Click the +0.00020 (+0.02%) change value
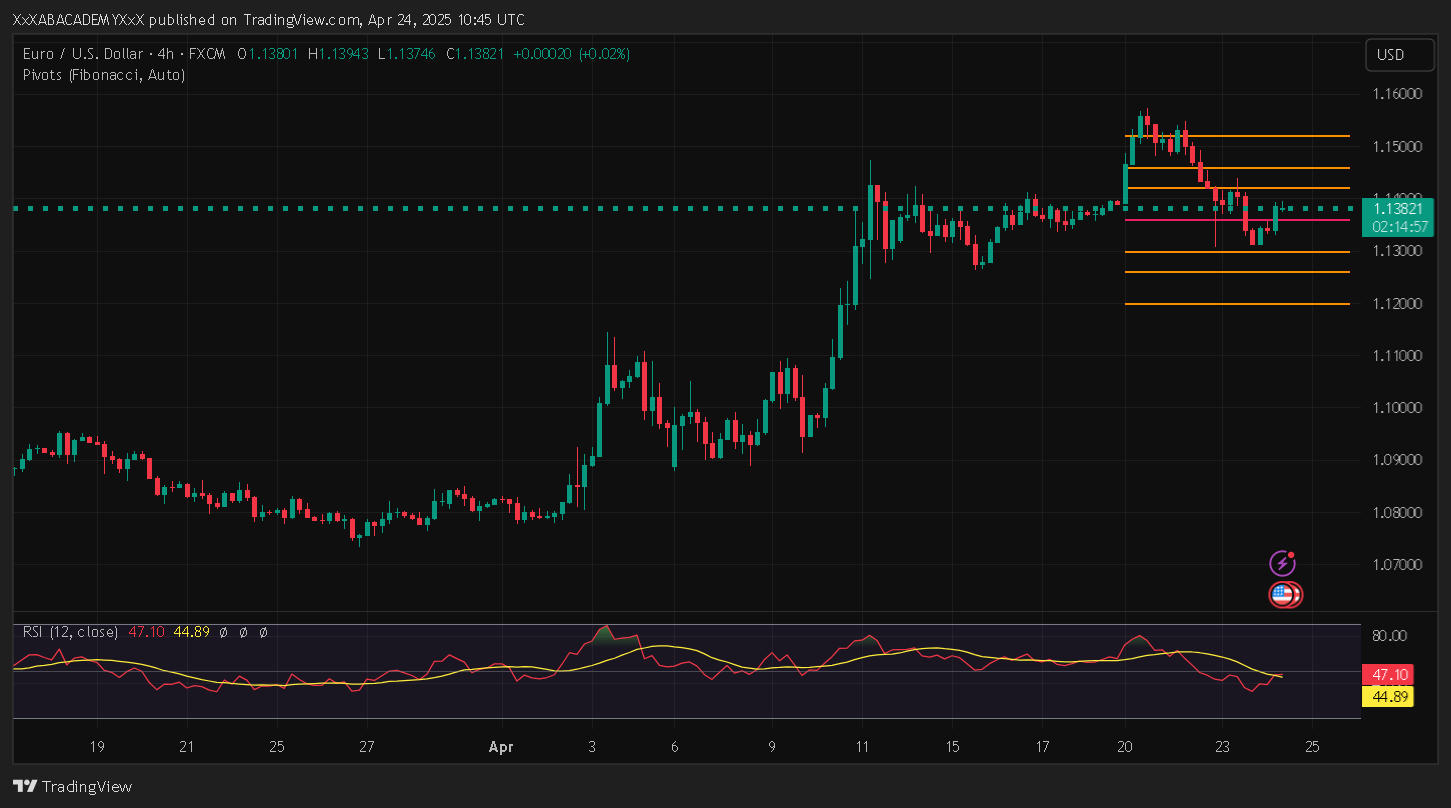Image resolution: width=1451 pixels, height=808 pixels. click(571, 54)
